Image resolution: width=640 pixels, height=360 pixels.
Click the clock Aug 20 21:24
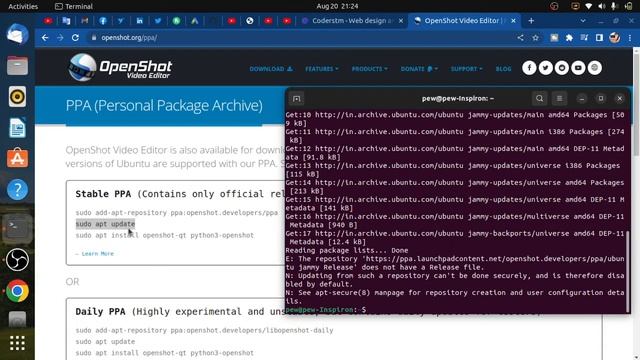(x=337, y=6)
